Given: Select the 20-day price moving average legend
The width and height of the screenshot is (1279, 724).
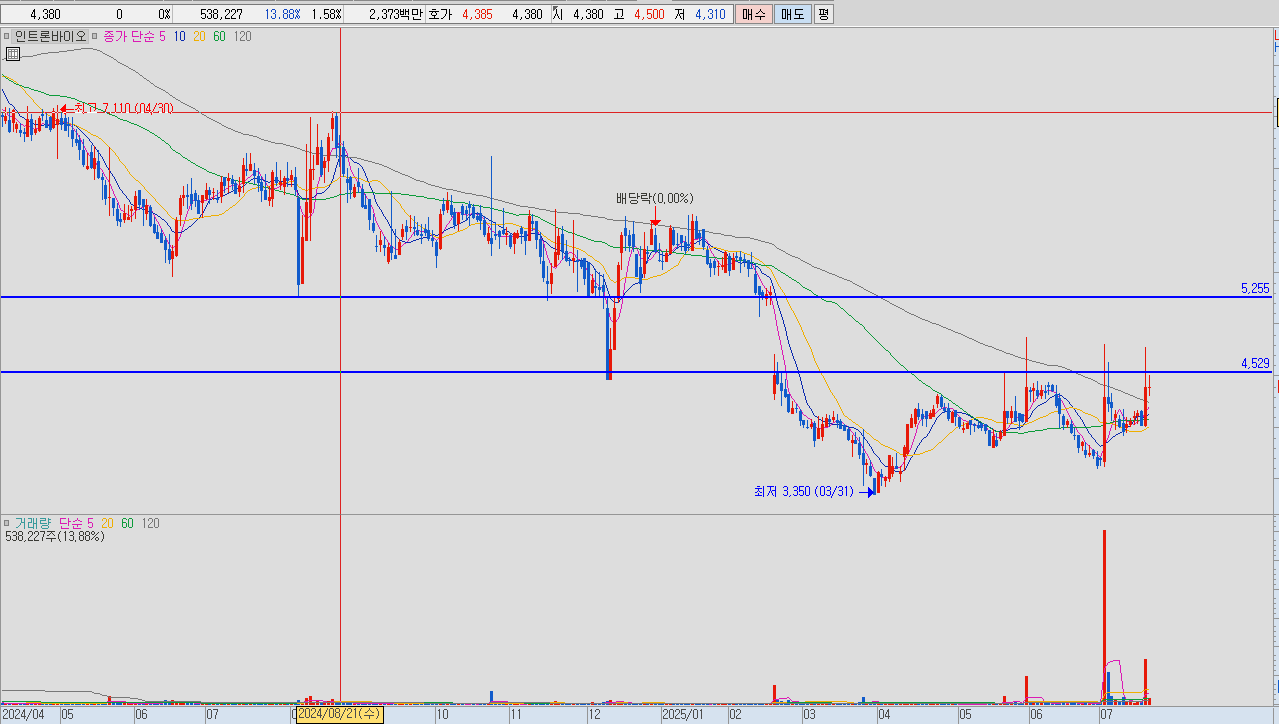Looking at the screenshot, I should [x=199, y=36].
